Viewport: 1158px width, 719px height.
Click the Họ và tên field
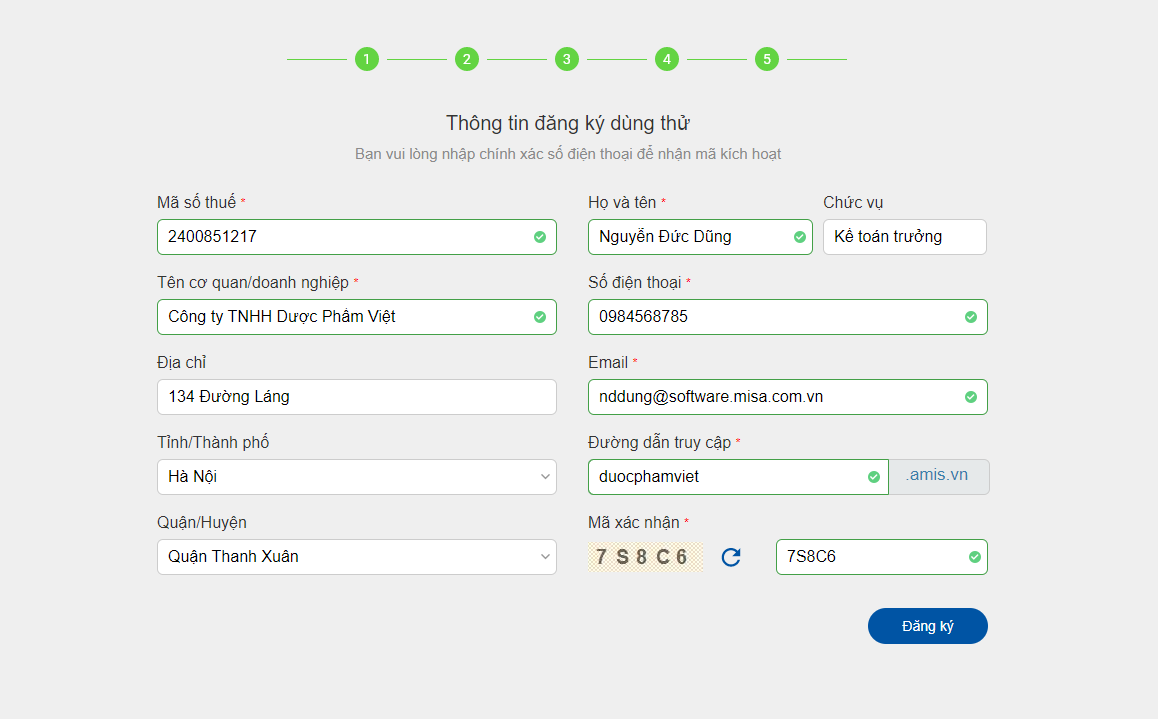pos(690,237)
